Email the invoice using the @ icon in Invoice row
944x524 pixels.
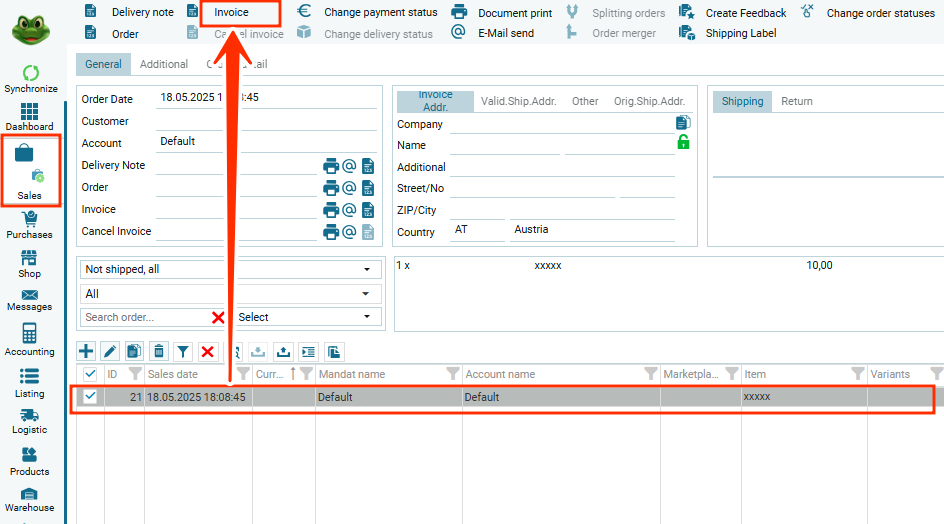[349, 210]
